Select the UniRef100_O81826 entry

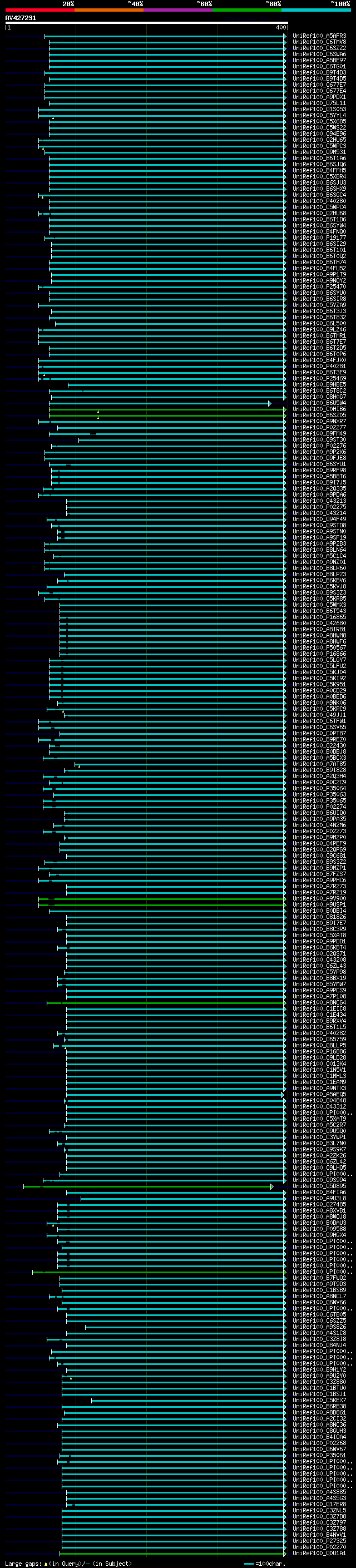click(319, 917)
